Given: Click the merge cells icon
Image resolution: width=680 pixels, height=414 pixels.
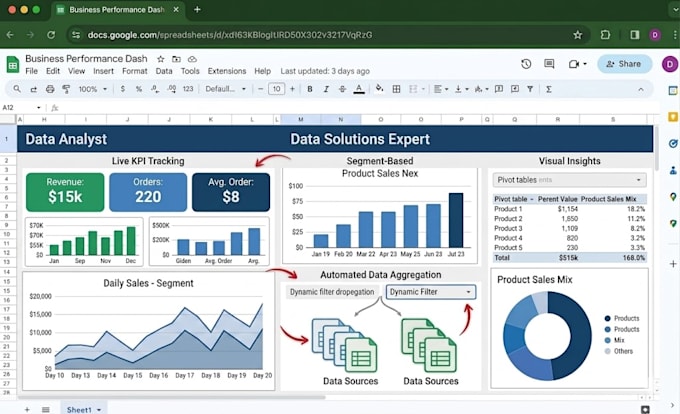Looking at the screenshot, I should pos(413,89).
